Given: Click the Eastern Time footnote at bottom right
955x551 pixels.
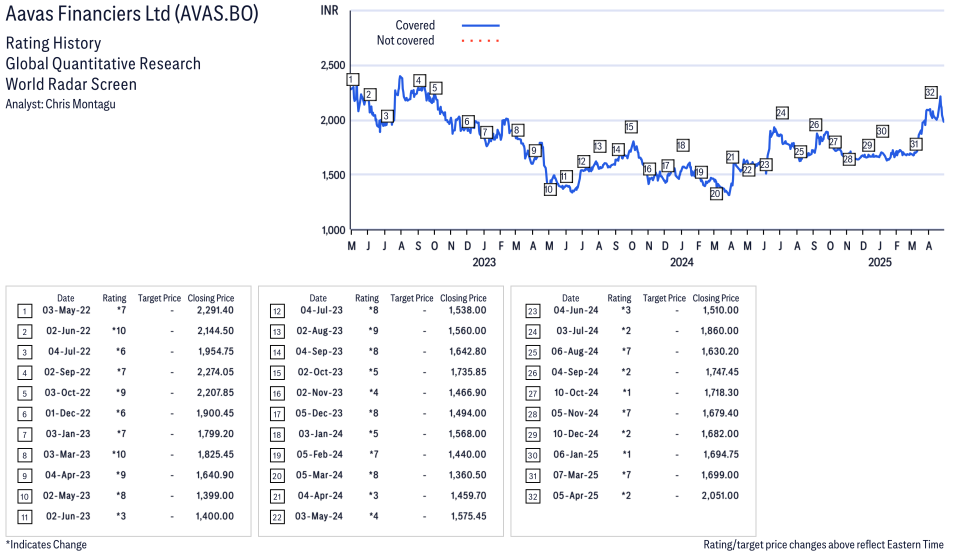Looking at the screenshot, I should (x=823, y=545).
